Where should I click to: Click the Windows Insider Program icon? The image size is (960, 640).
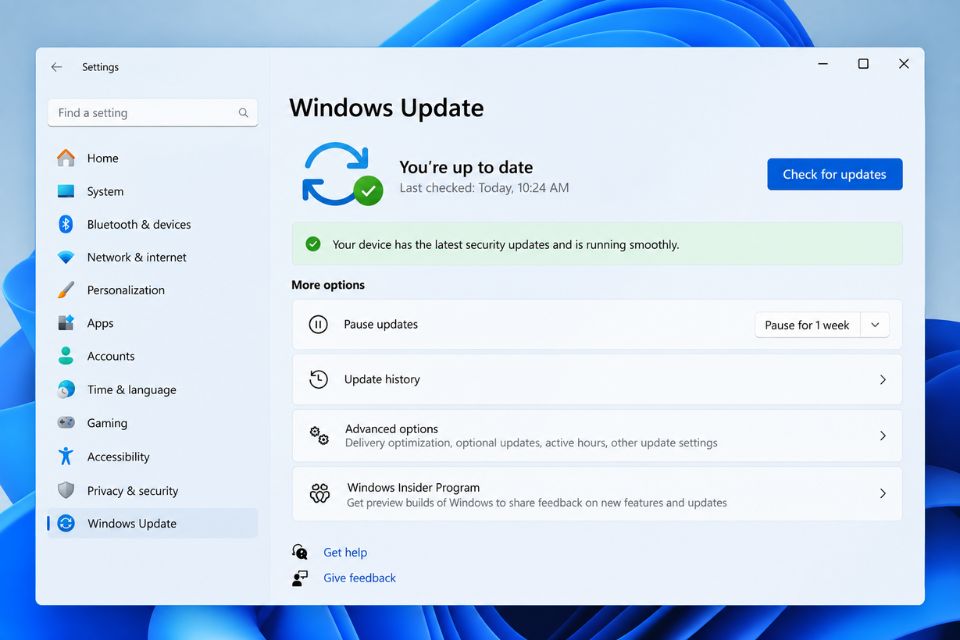point(320,493)
